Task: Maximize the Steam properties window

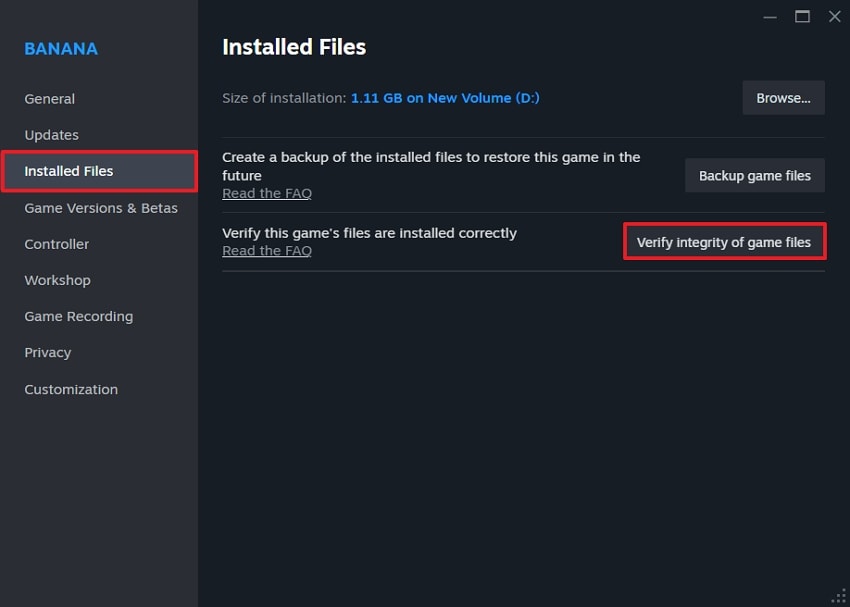Action: pyautogui.click(x=802, y=16)
